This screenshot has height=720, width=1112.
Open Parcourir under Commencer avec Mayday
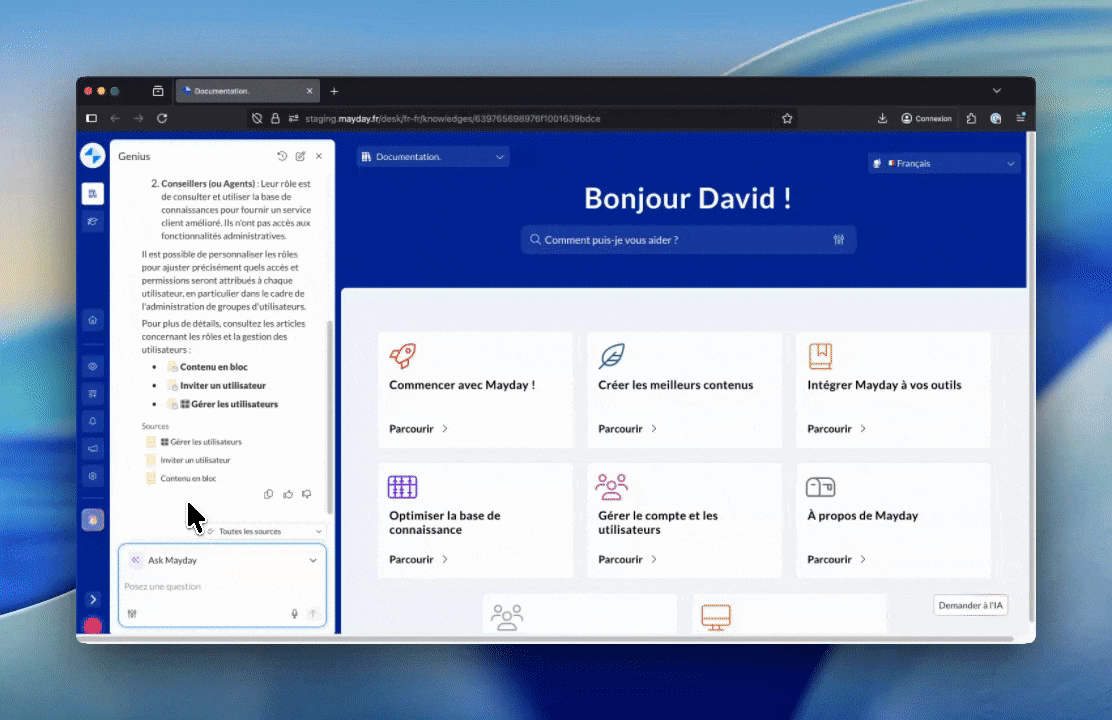(x=418, y=429)
